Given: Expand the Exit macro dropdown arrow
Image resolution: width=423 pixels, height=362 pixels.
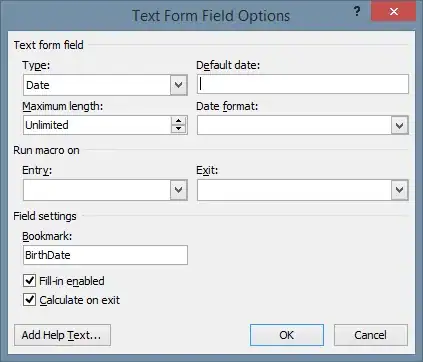Looking at the screenshot, I should 399,190.
